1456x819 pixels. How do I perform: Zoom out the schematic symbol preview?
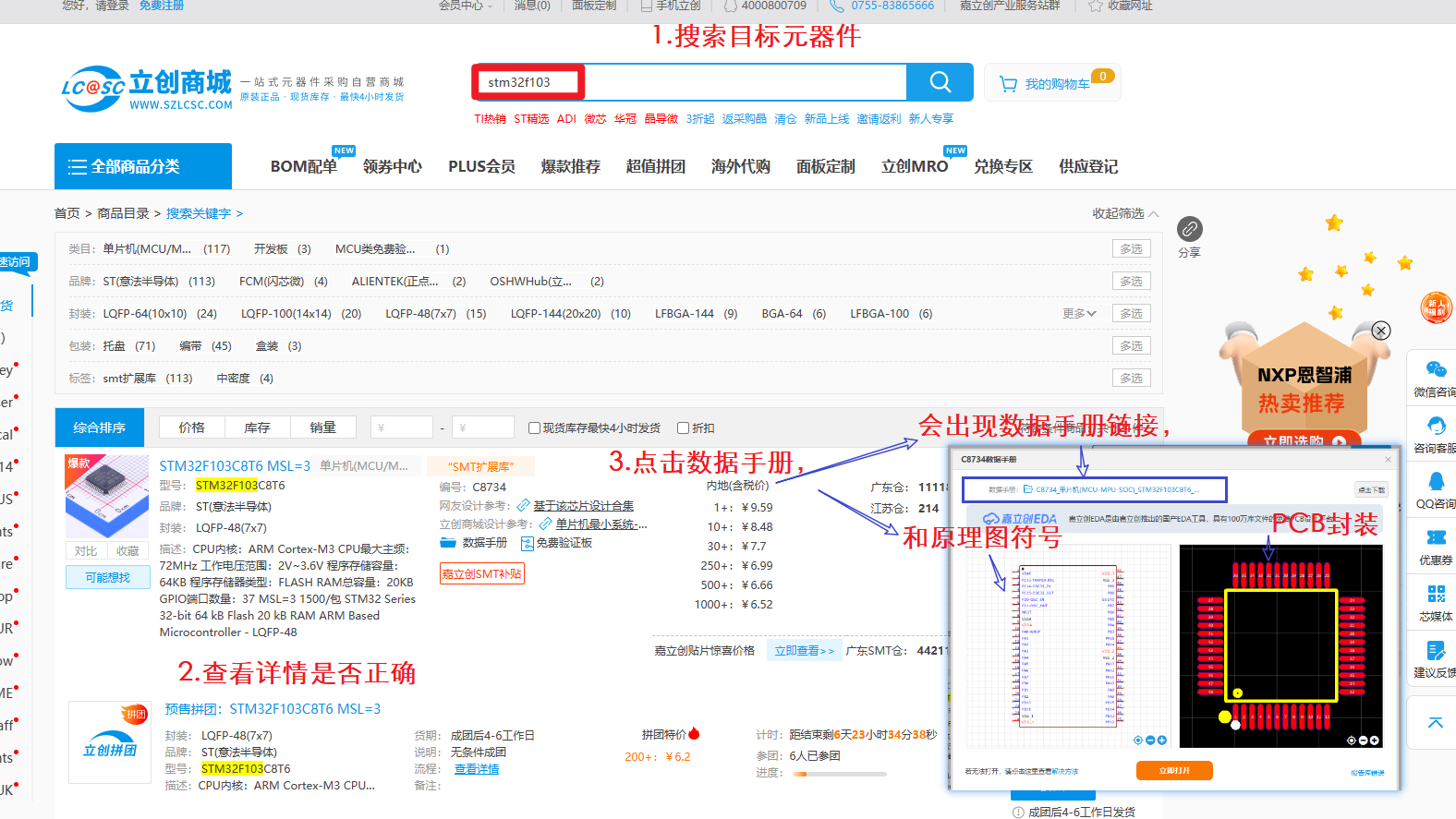pyautogui.click(x=1150, y=740)
